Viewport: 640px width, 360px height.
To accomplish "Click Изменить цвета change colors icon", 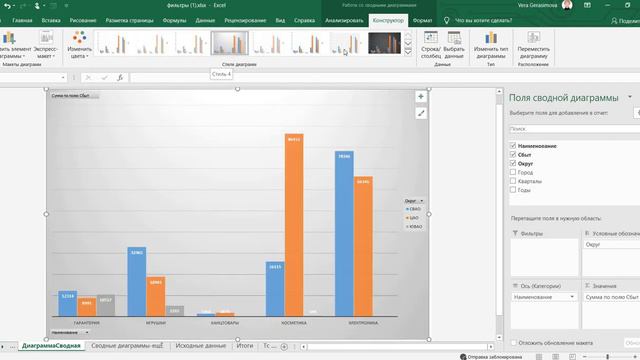I will click(x=80, y=38).
